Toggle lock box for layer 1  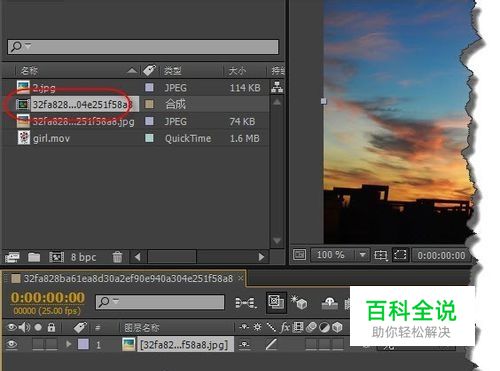51,344
